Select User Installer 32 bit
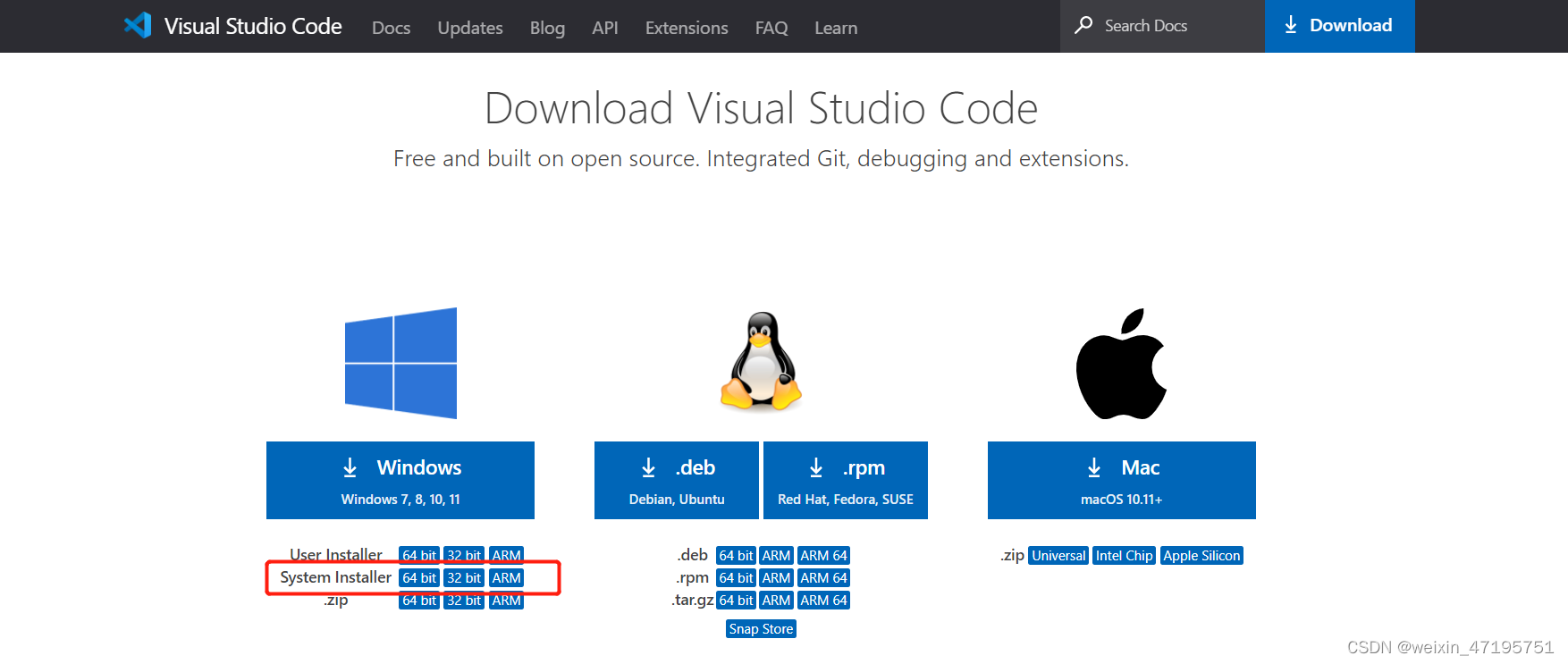Image resolution: width=1568 pixels, height=664 pixels. (x=464, y=555)
